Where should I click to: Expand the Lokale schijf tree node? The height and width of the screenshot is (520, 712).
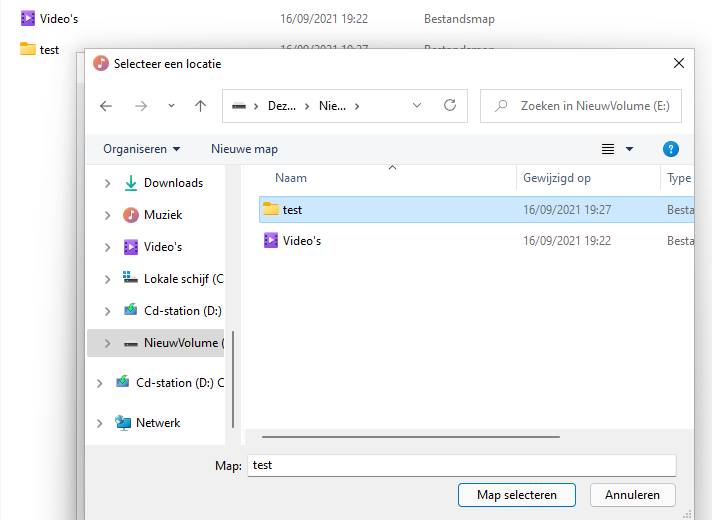click(x=108, y=279)
